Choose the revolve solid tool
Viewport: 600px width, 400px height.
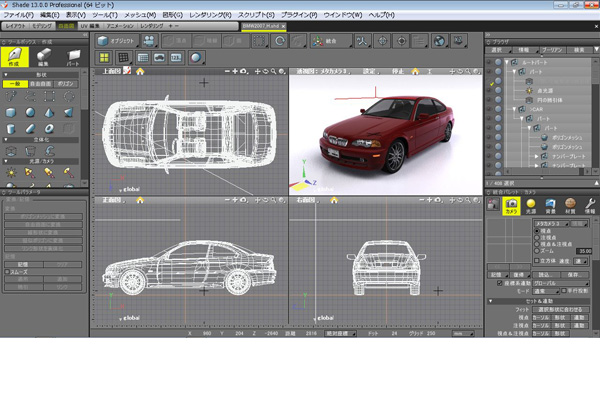[x=30, y=151]
